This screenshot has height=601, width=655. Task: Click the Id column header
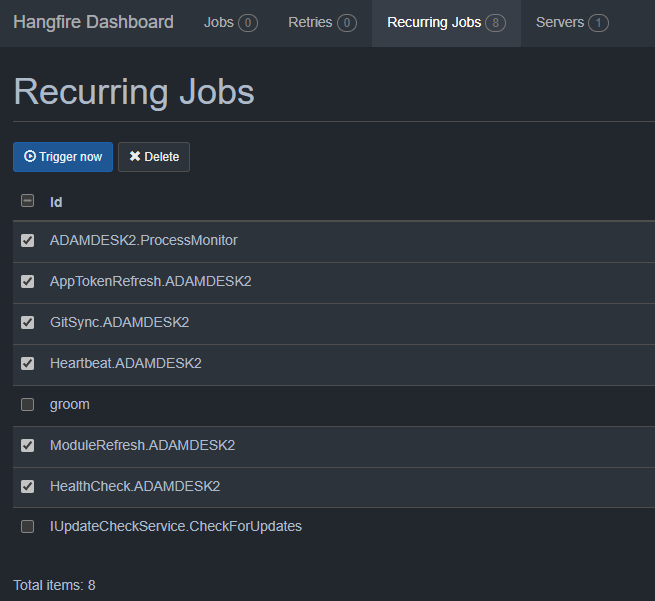[x=56, y=202]
